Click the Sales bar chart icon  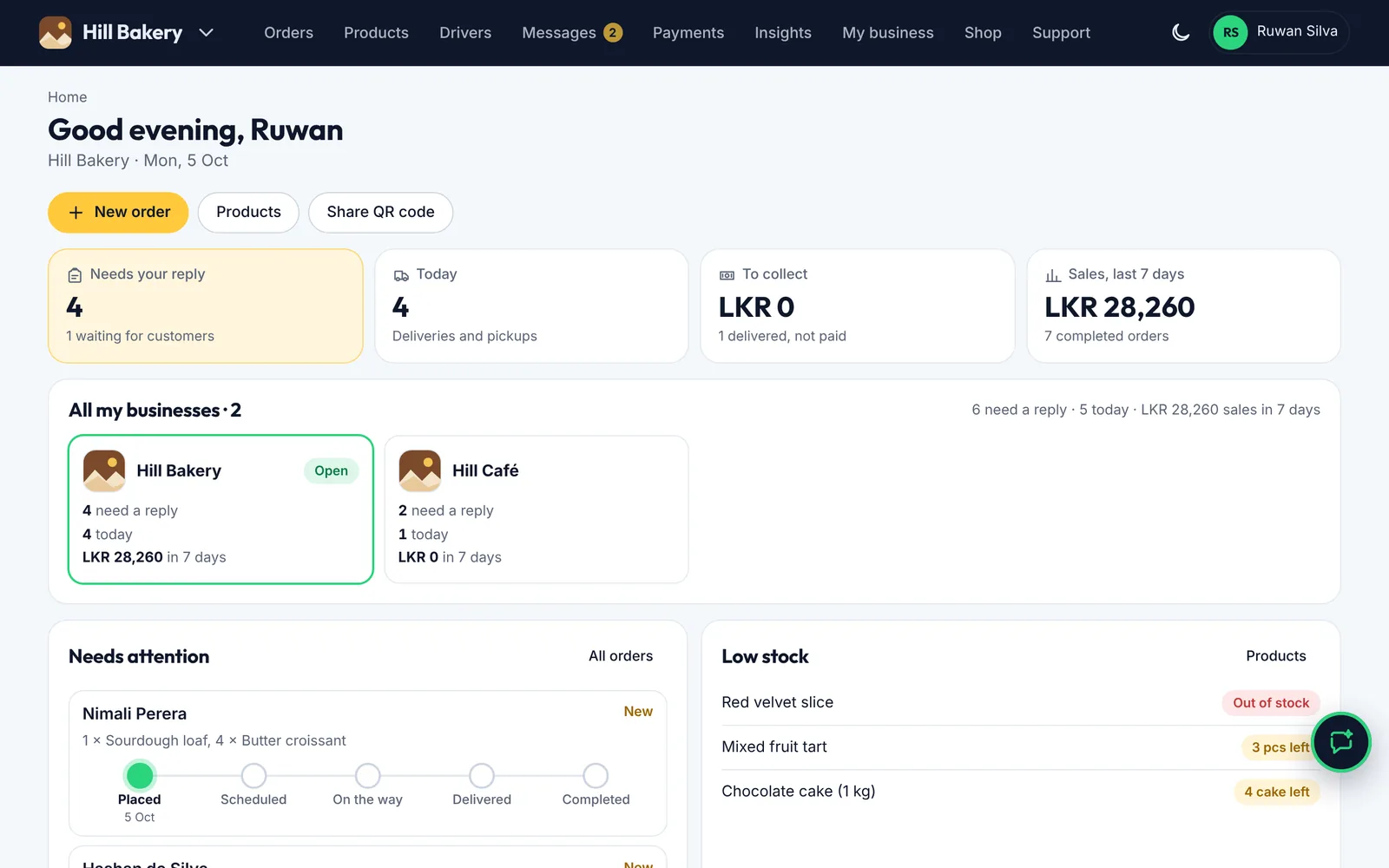[x=1053, y=275]
